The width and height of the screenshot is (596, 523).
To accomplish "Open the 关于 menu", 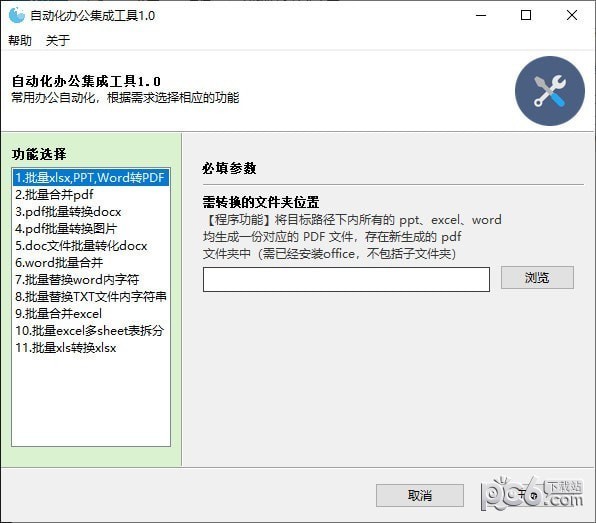I will pyautogui.click(x=58, y=40).
